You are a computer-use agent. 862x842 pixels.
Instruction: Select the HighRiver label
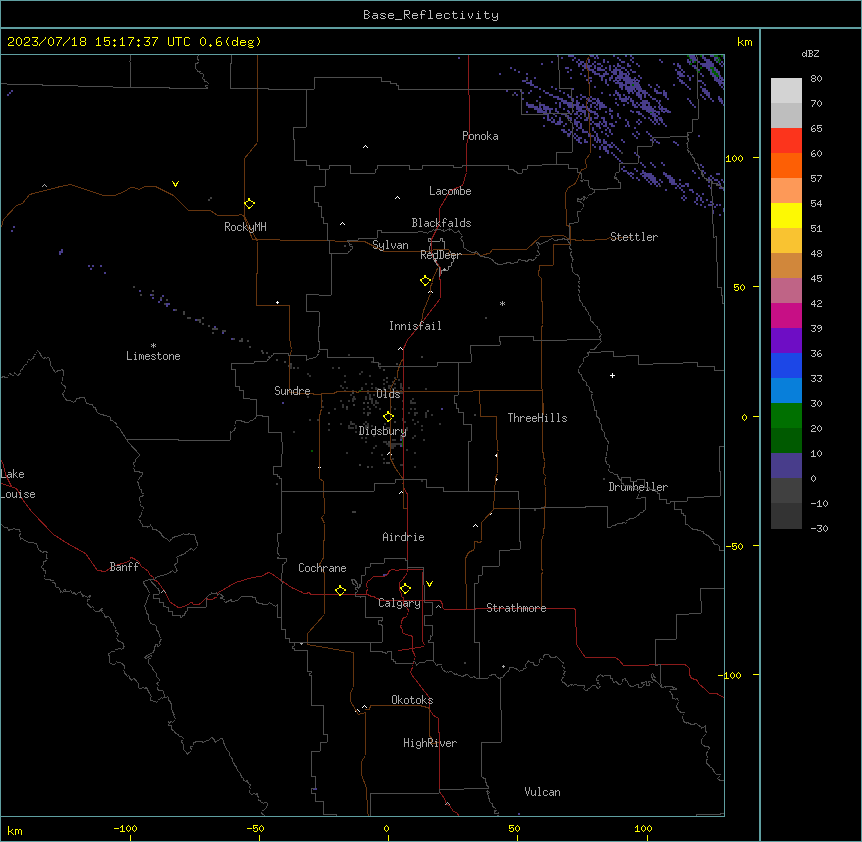click(430, 743)
